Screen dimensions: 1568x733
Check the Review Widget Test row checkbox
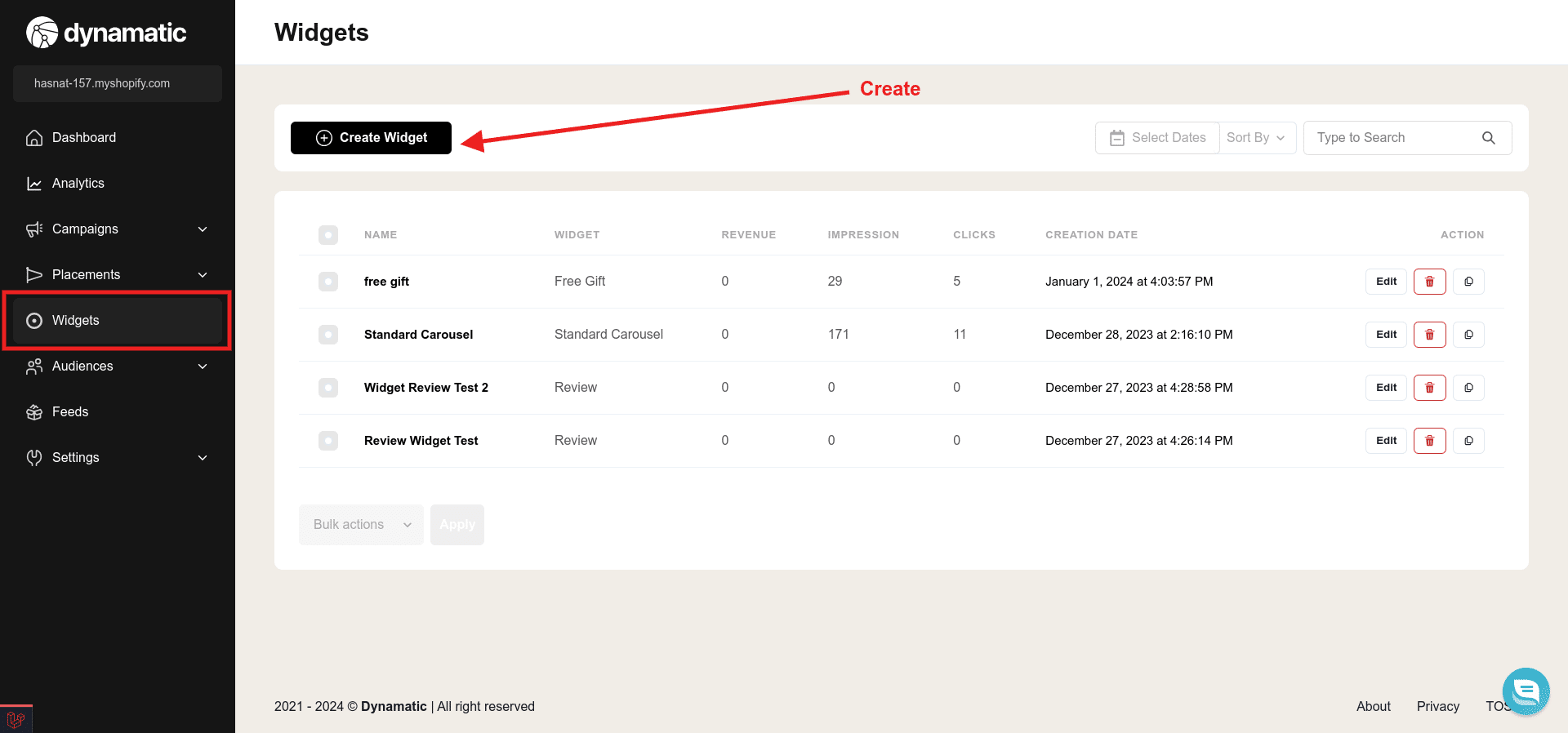click(328, 441)
